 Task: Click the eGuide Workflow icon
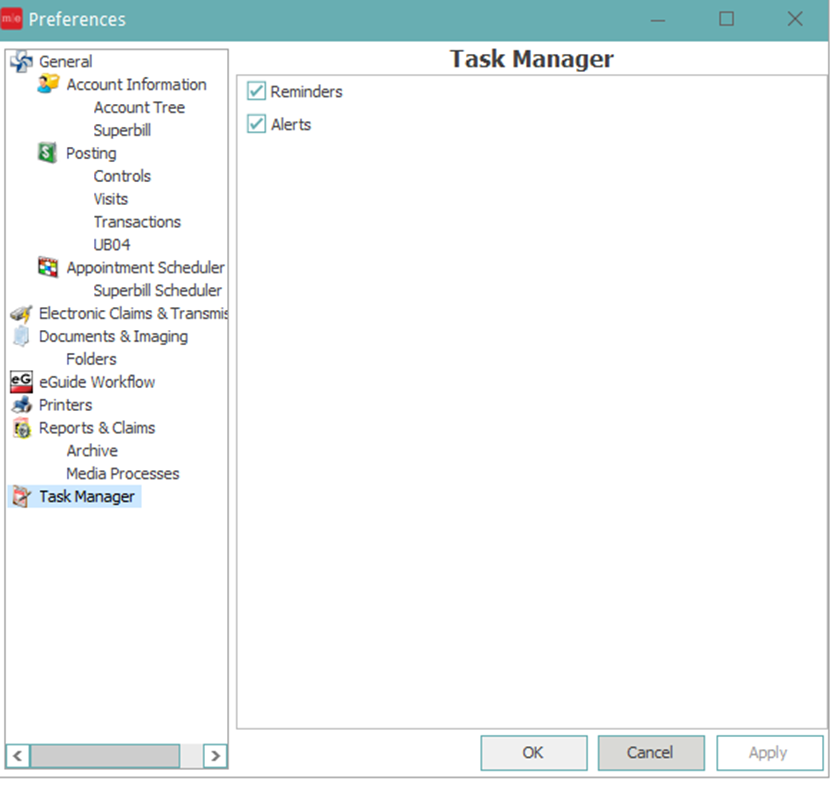pyautogui.click(x=20, y=382)
